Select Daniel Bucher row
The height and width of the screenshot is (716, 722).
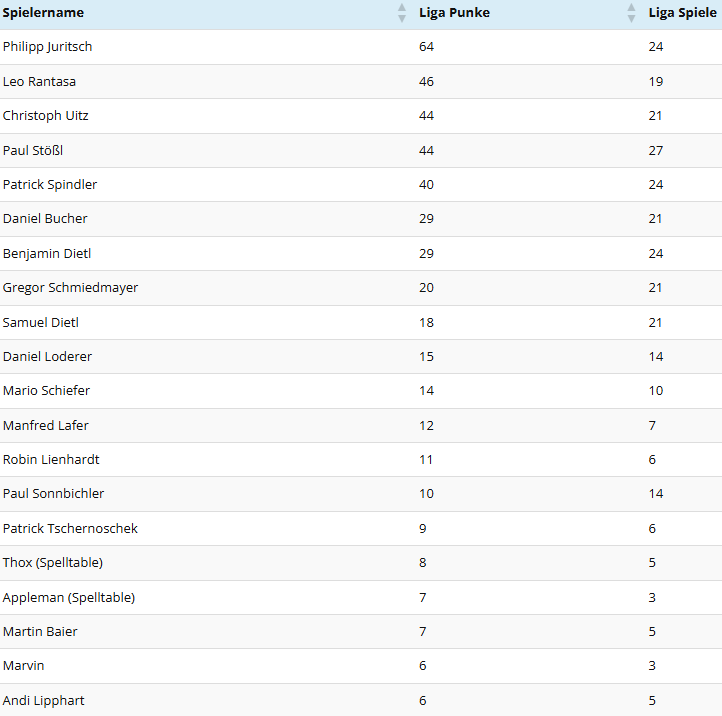tap(361, 219)
